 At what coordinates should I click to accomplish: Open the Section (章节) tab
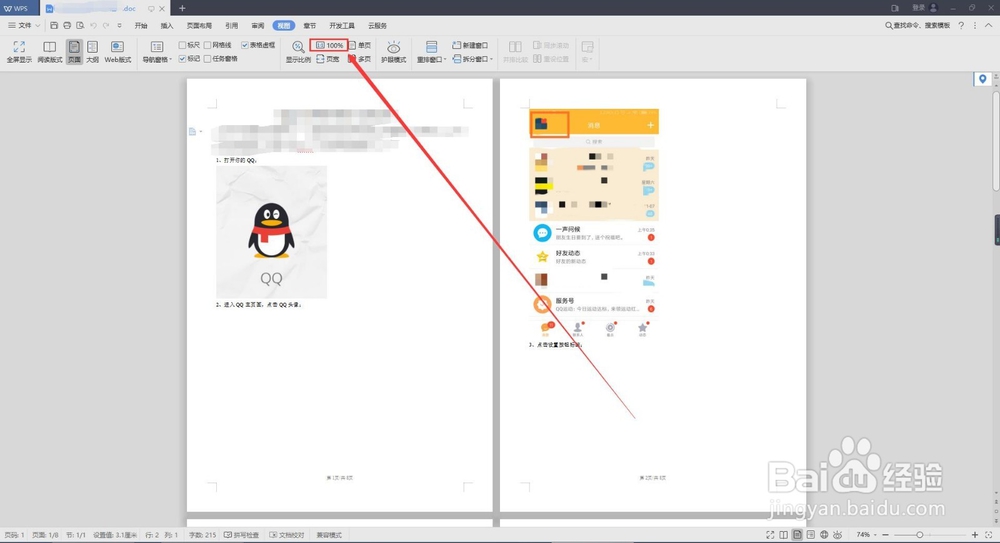(309, 26)
